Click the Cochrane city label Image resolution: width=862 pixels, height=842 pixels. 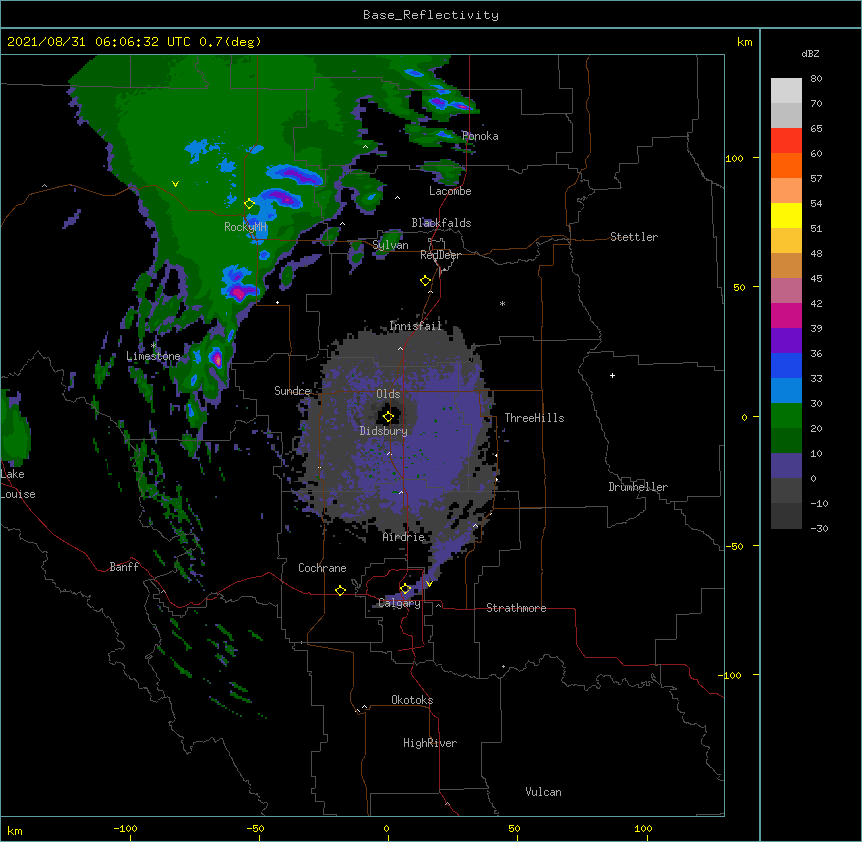[x=322, y=568]
